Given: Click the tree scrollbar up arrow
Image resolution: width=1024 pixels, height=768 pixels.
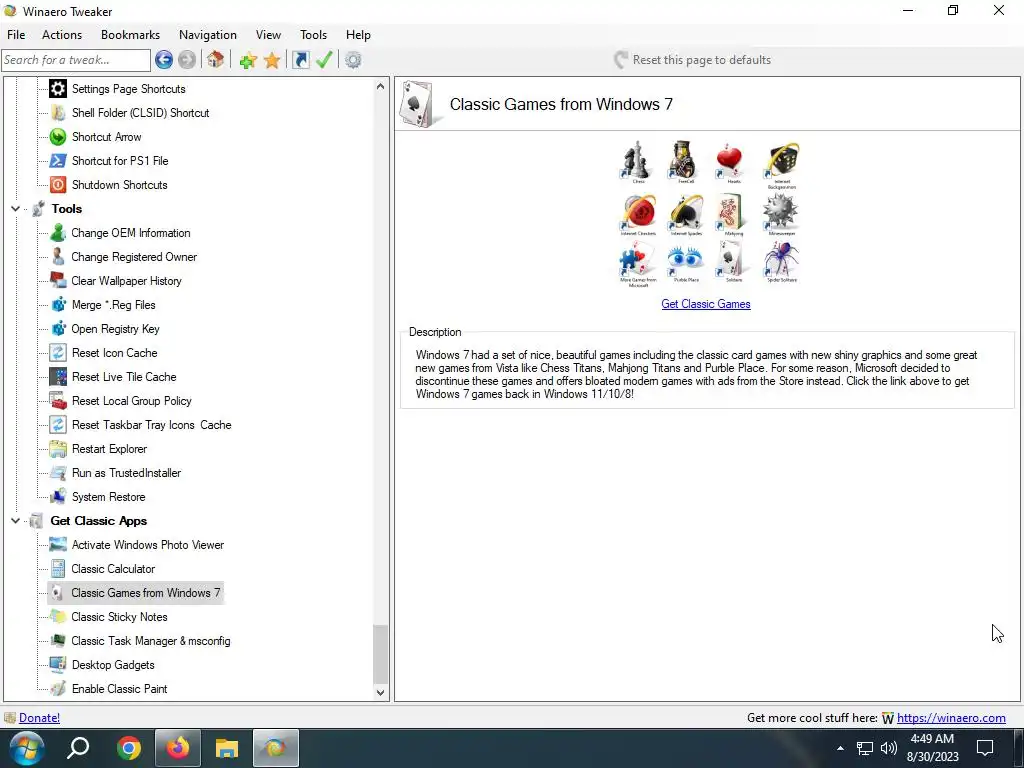Looking at the screenshot, I should (381, 86).
